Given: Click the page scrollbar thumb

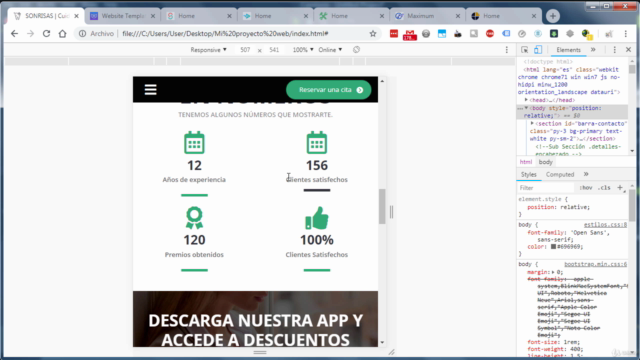Looking at the screenshot, I should [382, 206].
